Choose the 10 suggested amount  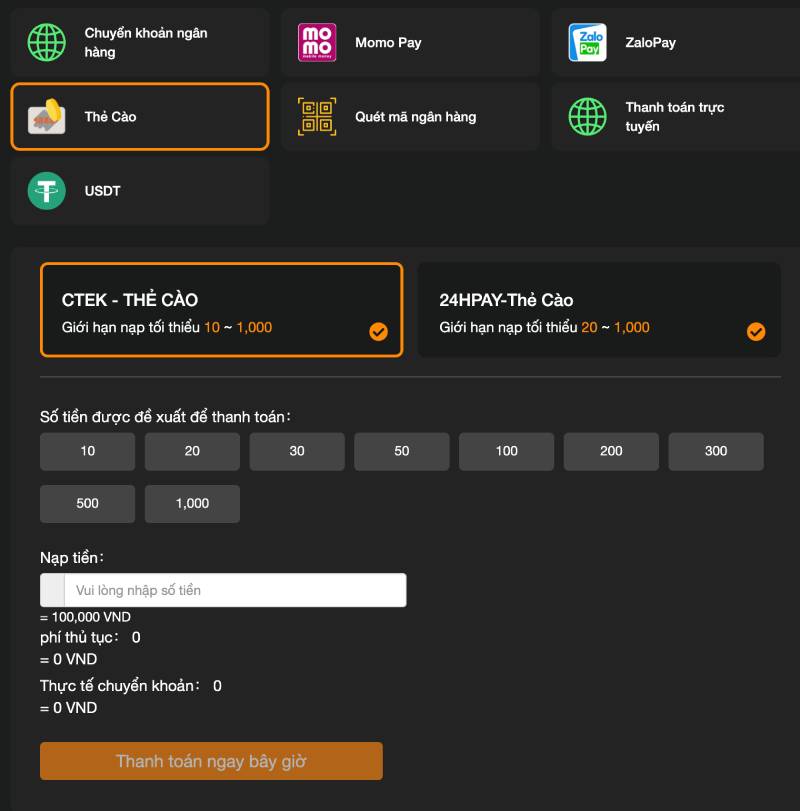click(87, 451)
